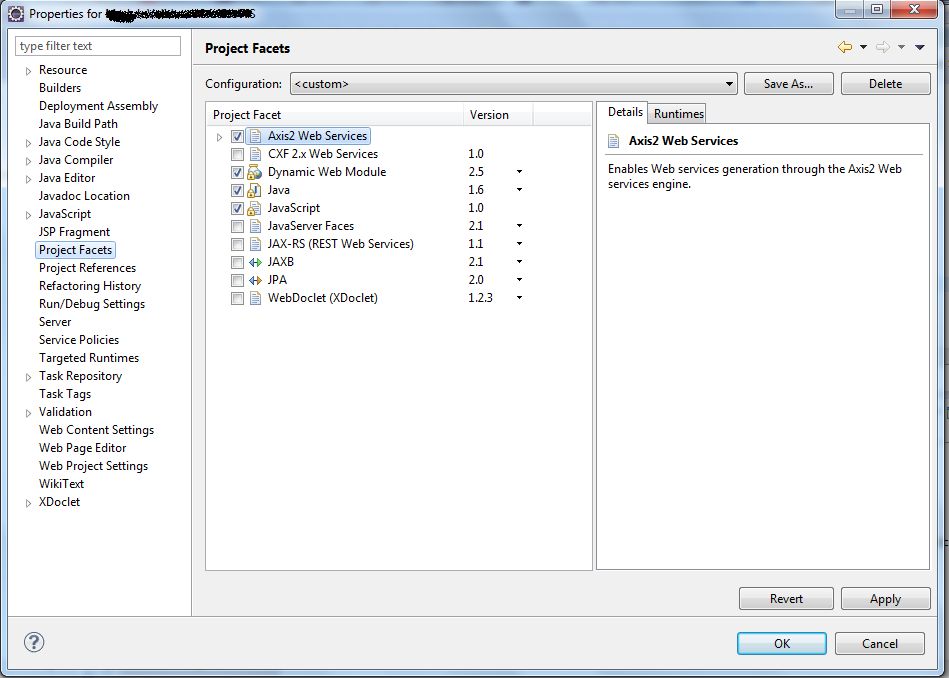949x678 pixels.
Task: Open the view menu triangle in header
Action: 920,47
